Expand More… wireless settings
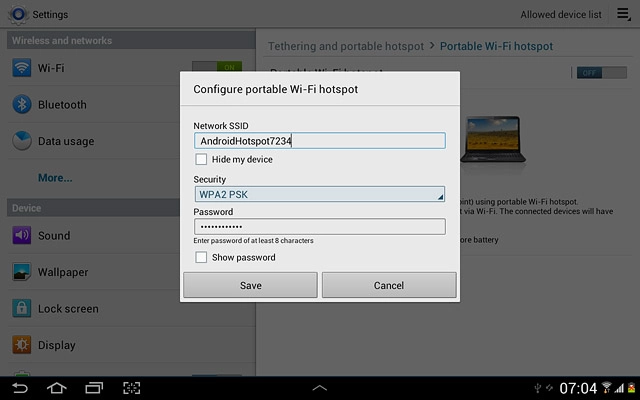 coord(55,178)
